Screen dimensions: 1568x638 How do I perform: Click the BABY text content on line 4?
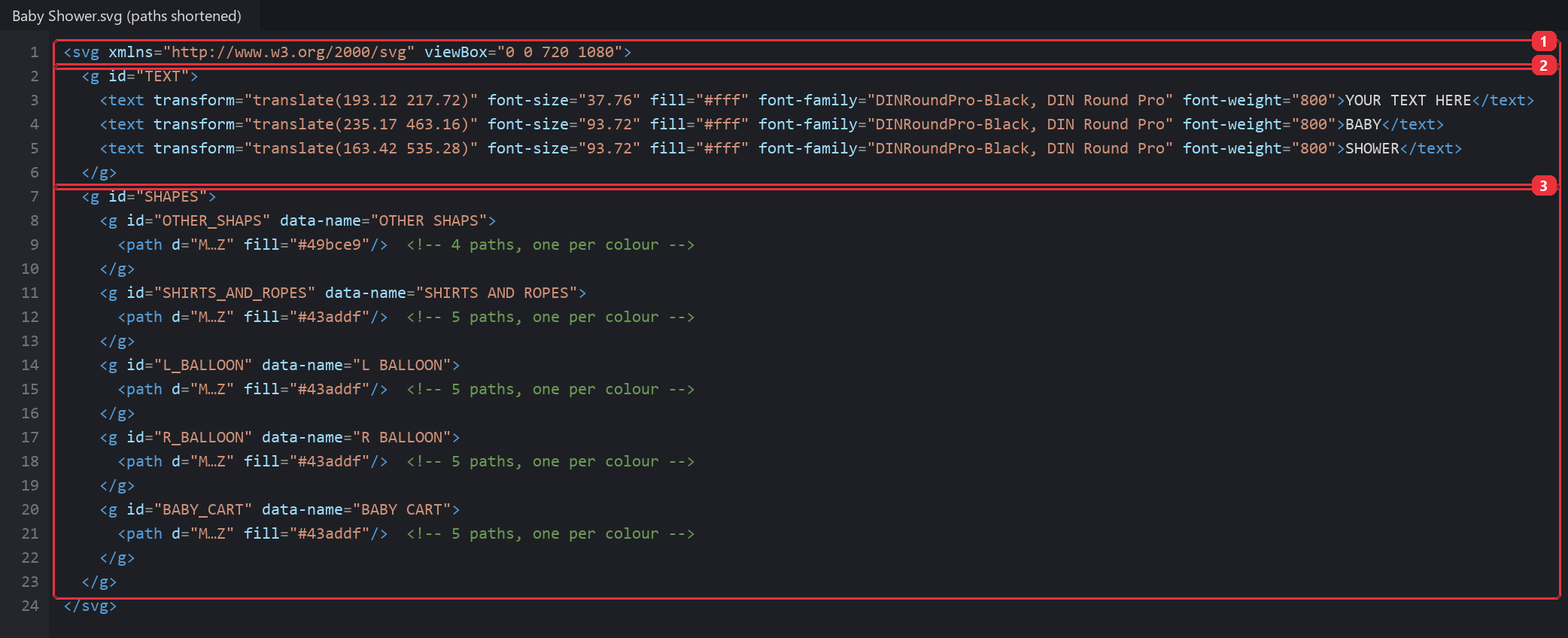tap(1363, 124)
